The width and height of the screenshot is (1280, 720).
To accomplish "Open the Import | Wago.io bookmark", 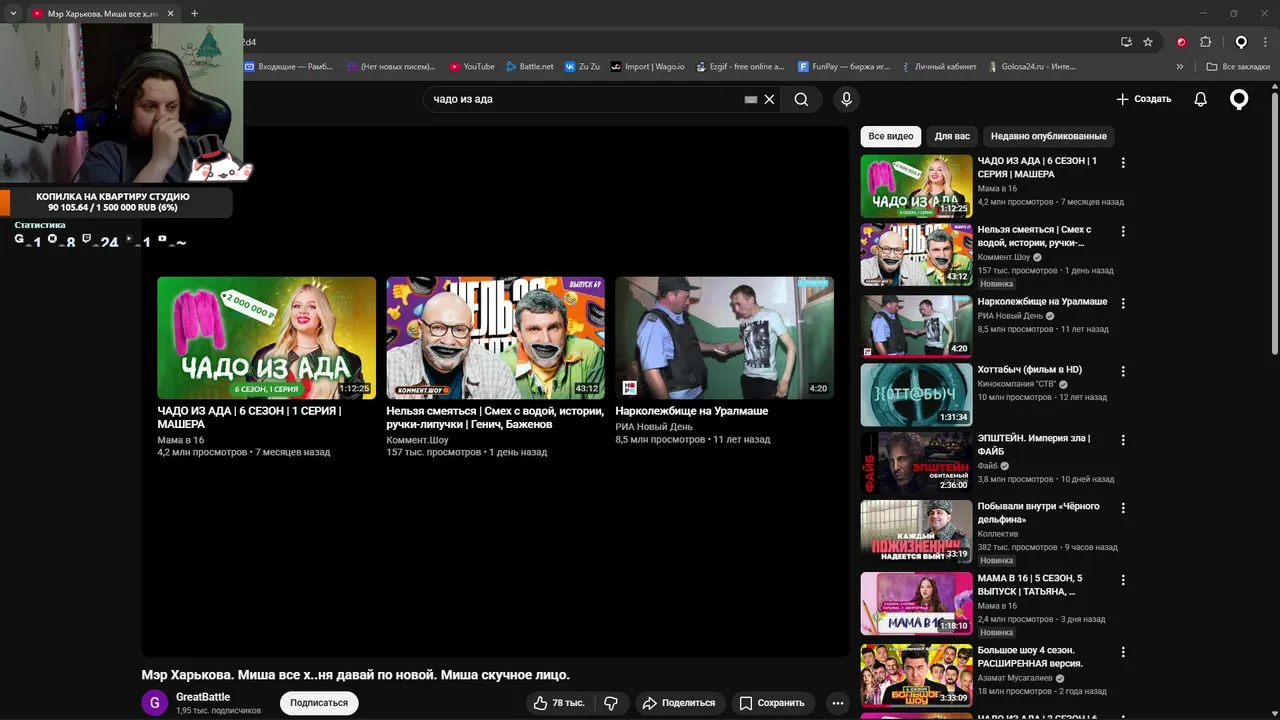I will pyautogui.click(x=648, y=67).
